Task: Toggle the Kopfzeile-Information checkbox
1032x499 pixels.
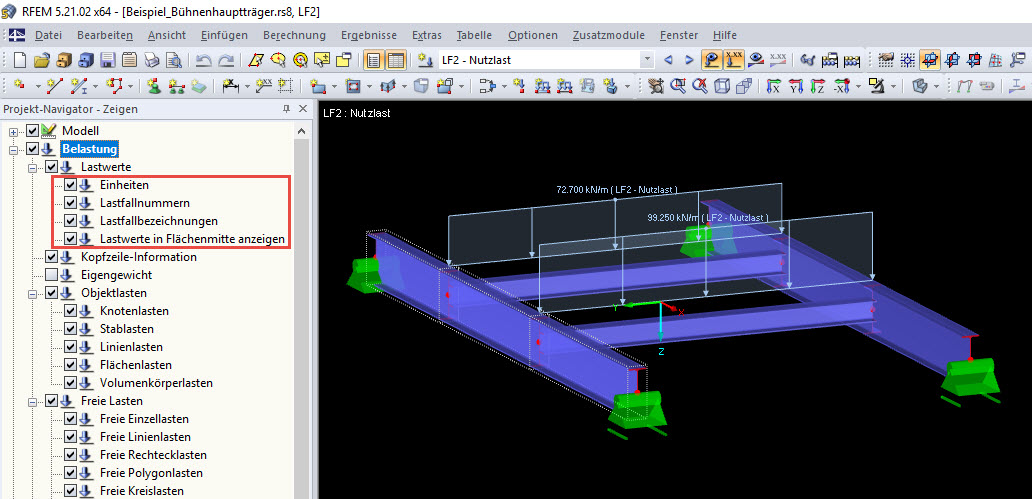Action: (51, 257)
